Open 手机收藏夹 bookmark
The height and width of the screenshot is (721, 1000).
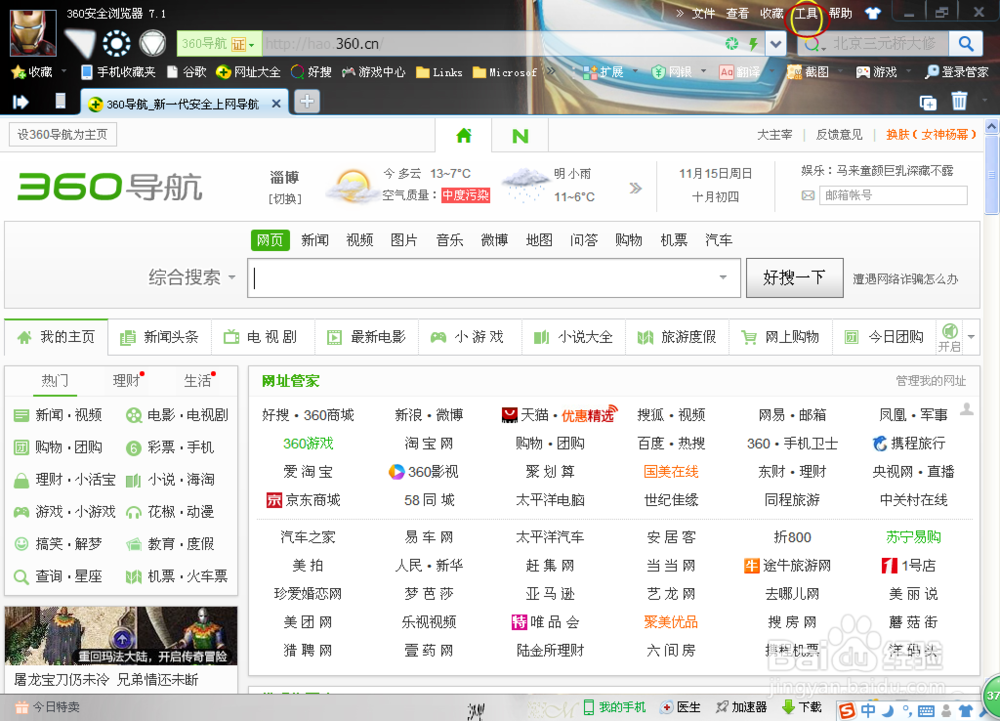119,72
